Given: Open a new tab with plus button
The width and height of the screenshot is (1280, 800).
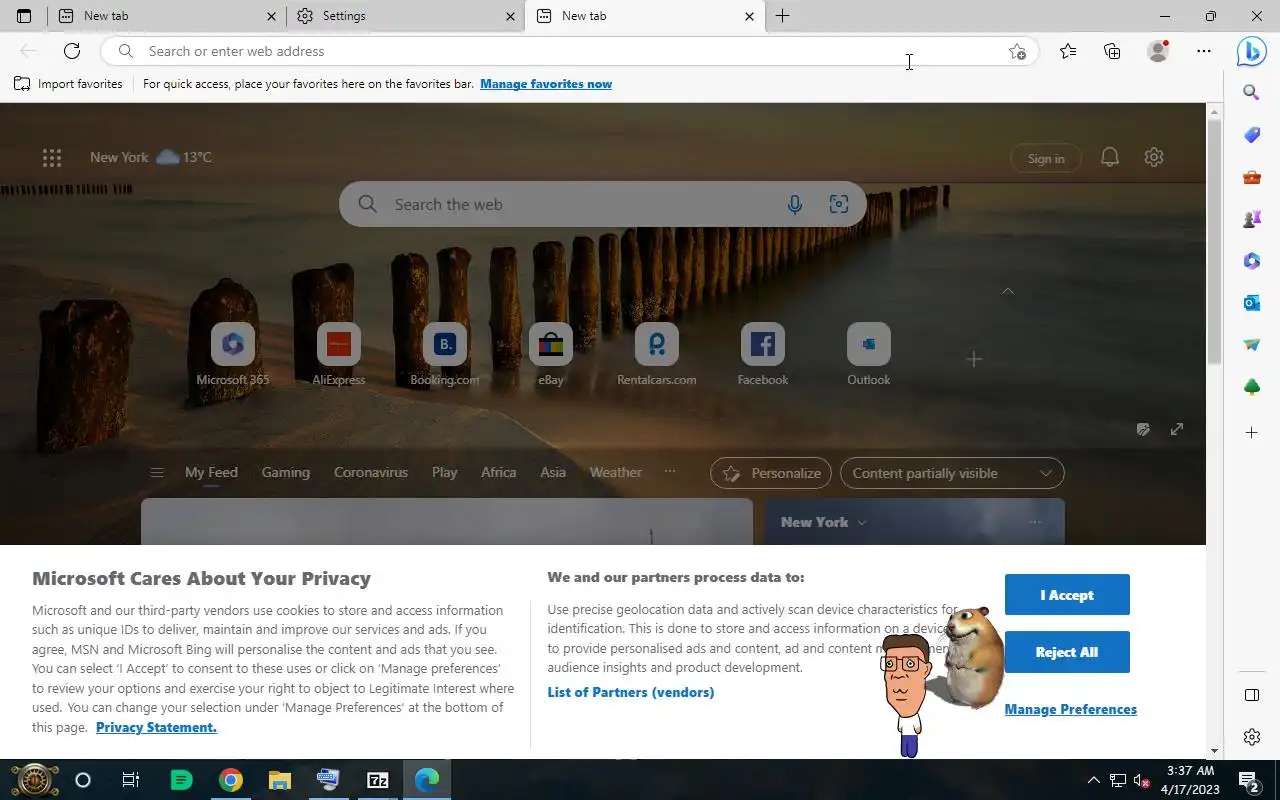Looking at the screenshot, I should (x=782, y=16).
